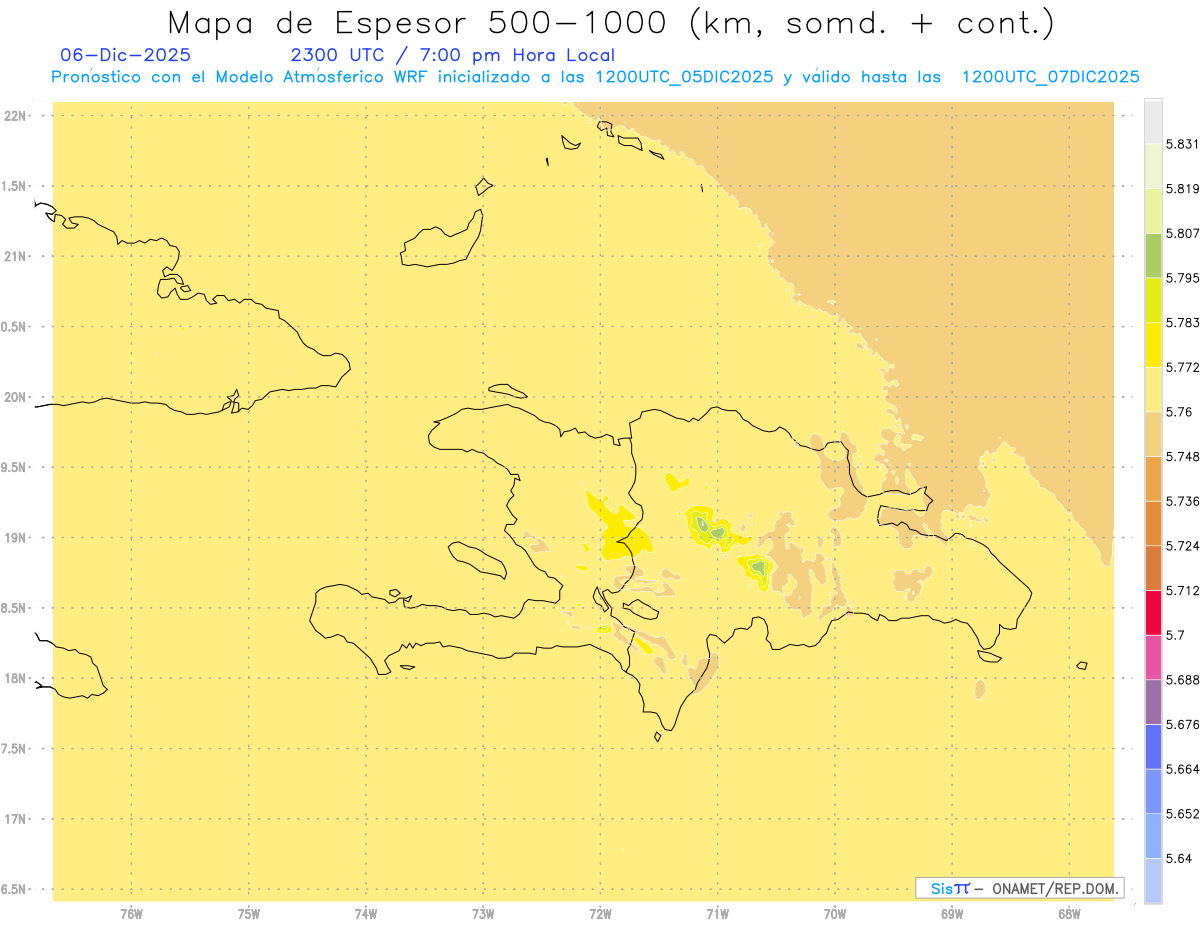Click the pink swatch in the color legend
This screenshot has height=927, width=1200.
(x=1153, y=656)
